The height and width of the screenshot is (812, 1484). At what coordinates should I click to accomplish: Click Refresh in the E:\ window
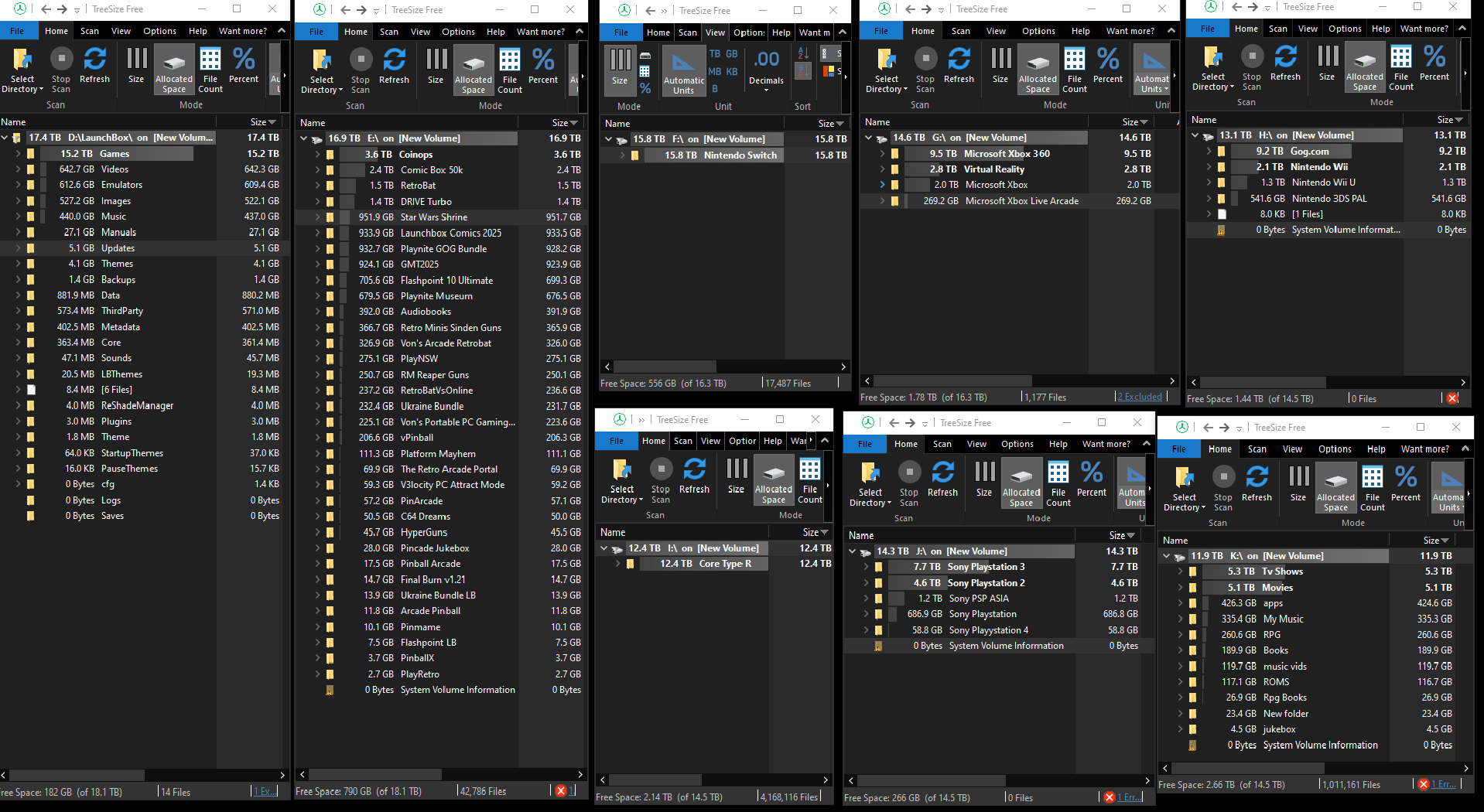click(395, 66)
